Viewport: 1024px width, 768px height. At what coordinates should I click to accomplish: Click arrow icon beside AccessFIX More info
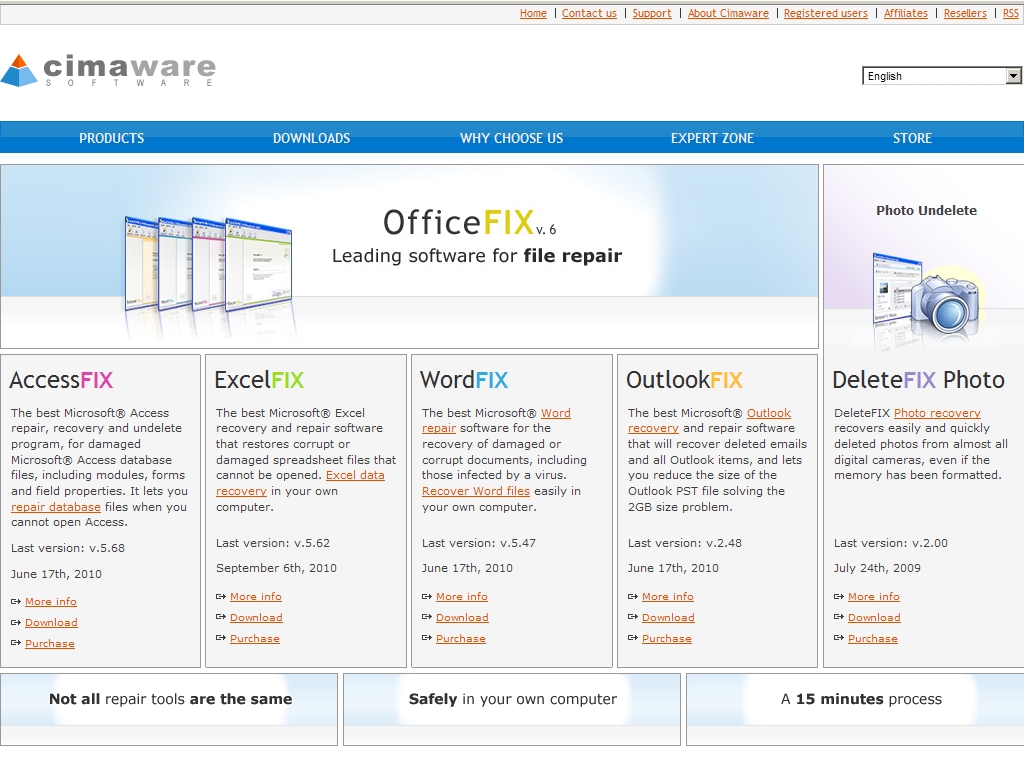click(x=16, y=601)
